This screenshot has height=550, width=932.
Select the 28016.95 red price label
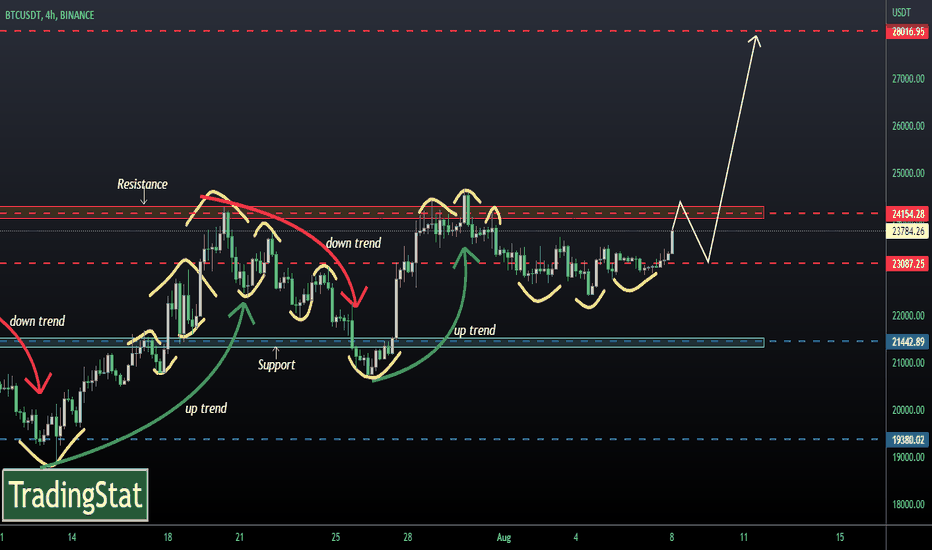pyautogui.click(x=908, y=32)
